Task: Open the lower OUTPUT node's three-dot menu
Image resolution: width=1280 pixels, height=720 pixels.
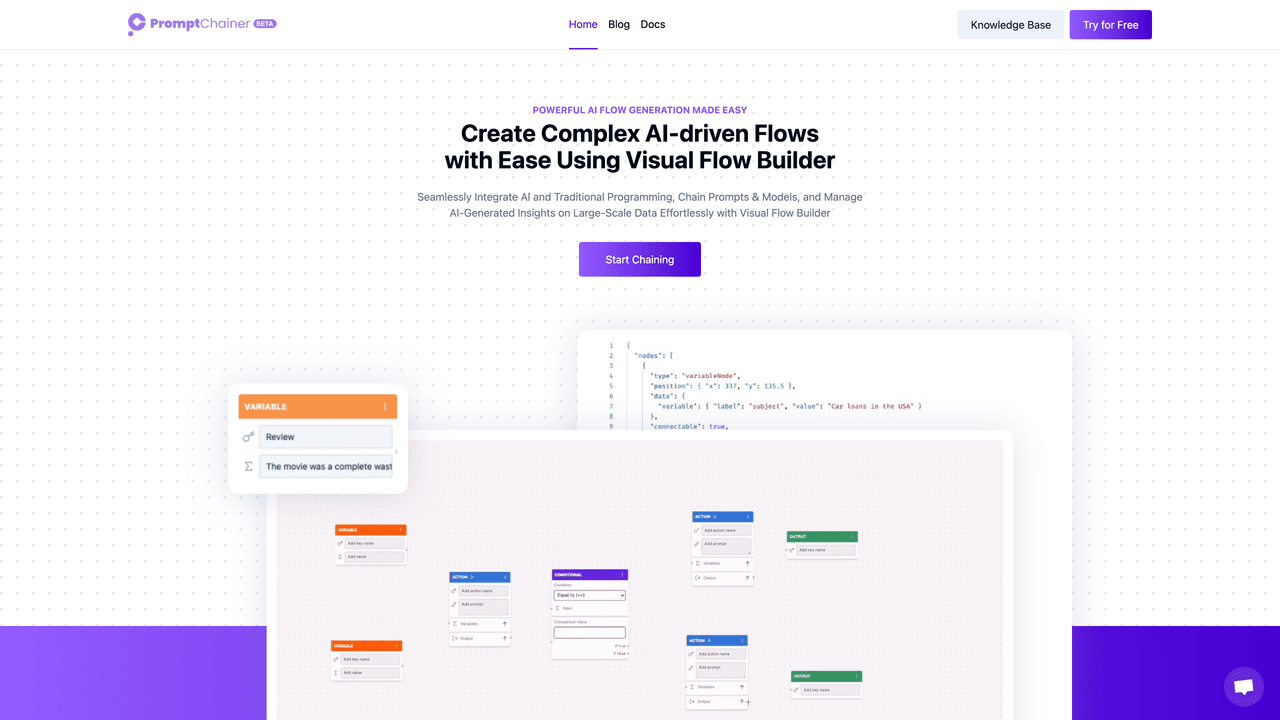Action: pos(857,677)
